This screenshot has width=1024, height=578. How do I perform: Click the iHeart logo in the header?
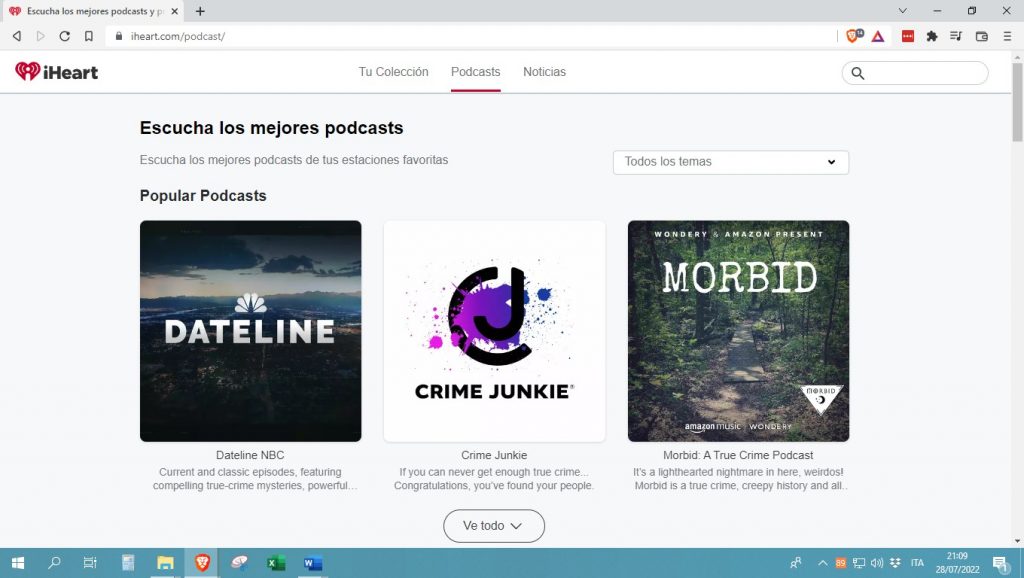point(56,72)
